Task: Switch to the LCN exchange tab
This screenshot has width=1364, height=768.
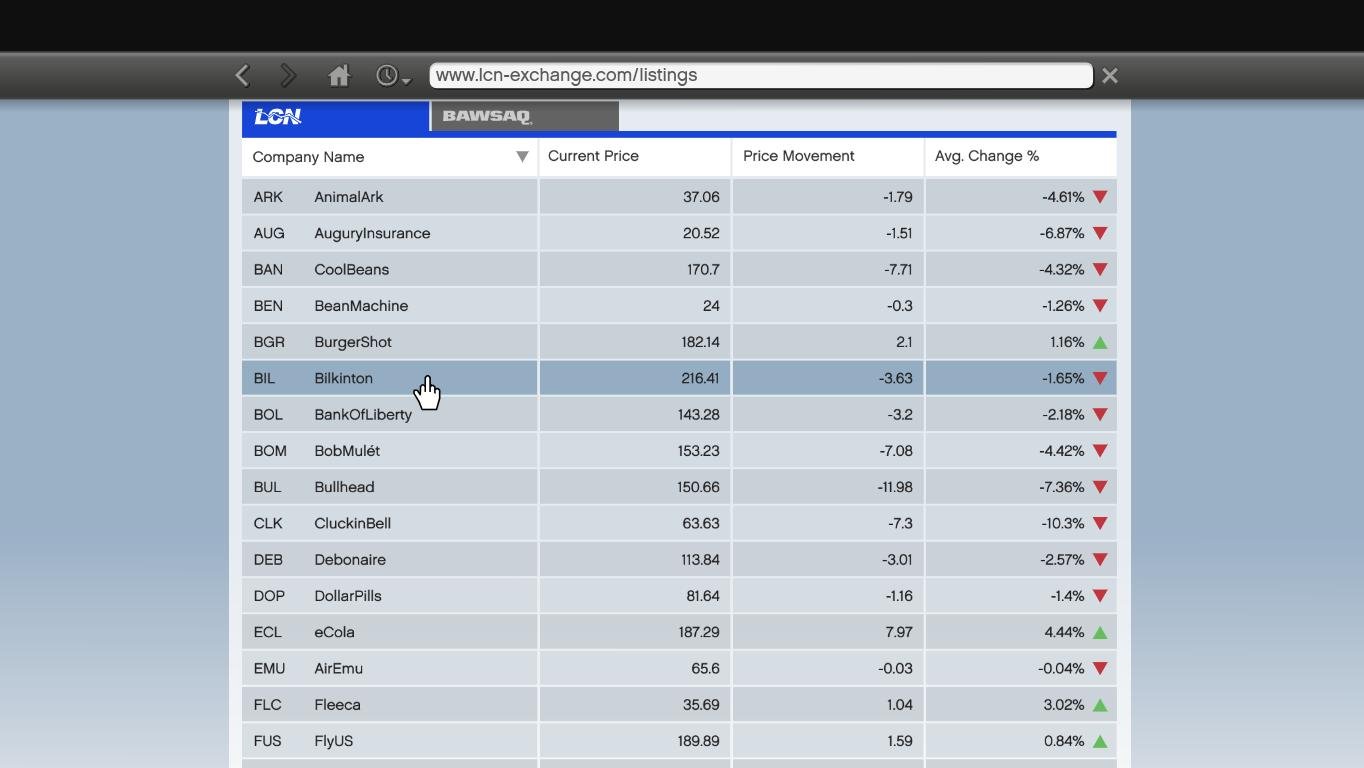Action: click(336, 116)
